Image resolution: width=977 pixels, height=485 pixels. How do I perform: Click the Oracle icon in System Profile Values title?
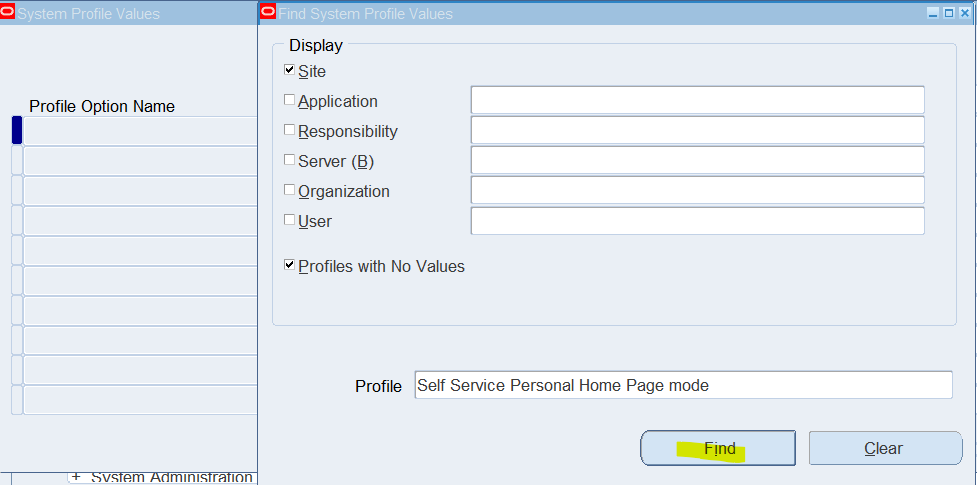click(7, 12)
